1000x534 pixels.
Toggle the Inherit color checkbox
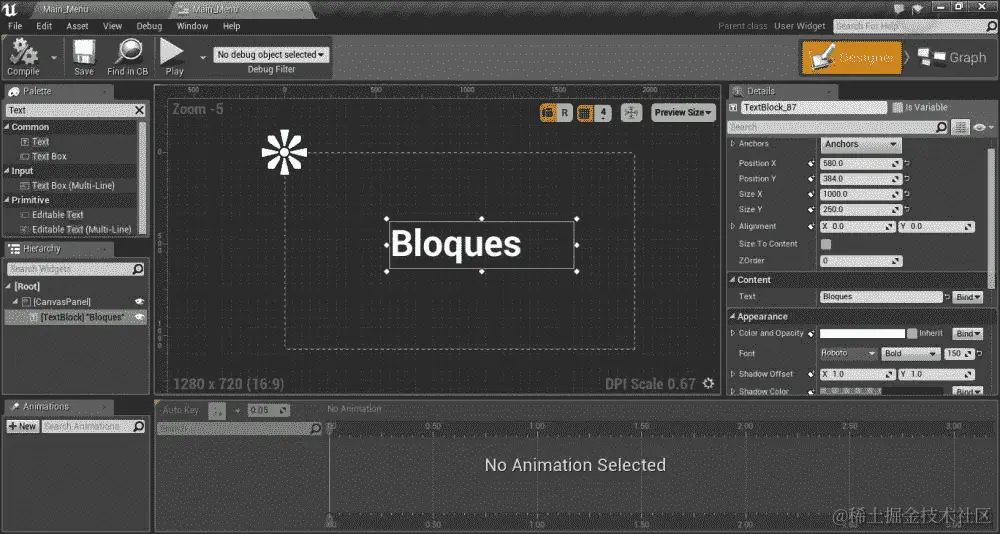click(x=912, y=333)
